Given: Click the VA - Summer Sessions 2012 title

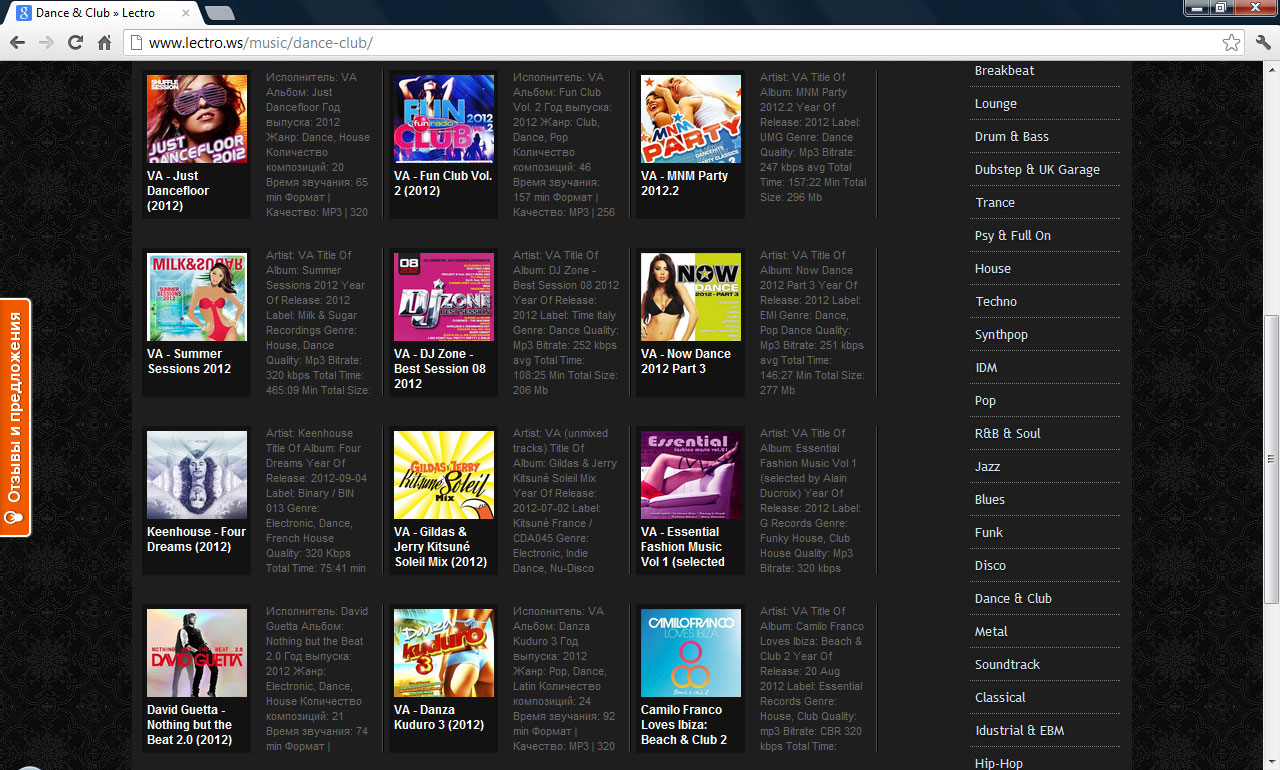Looking at the screenshot, I should coord(189,361).
